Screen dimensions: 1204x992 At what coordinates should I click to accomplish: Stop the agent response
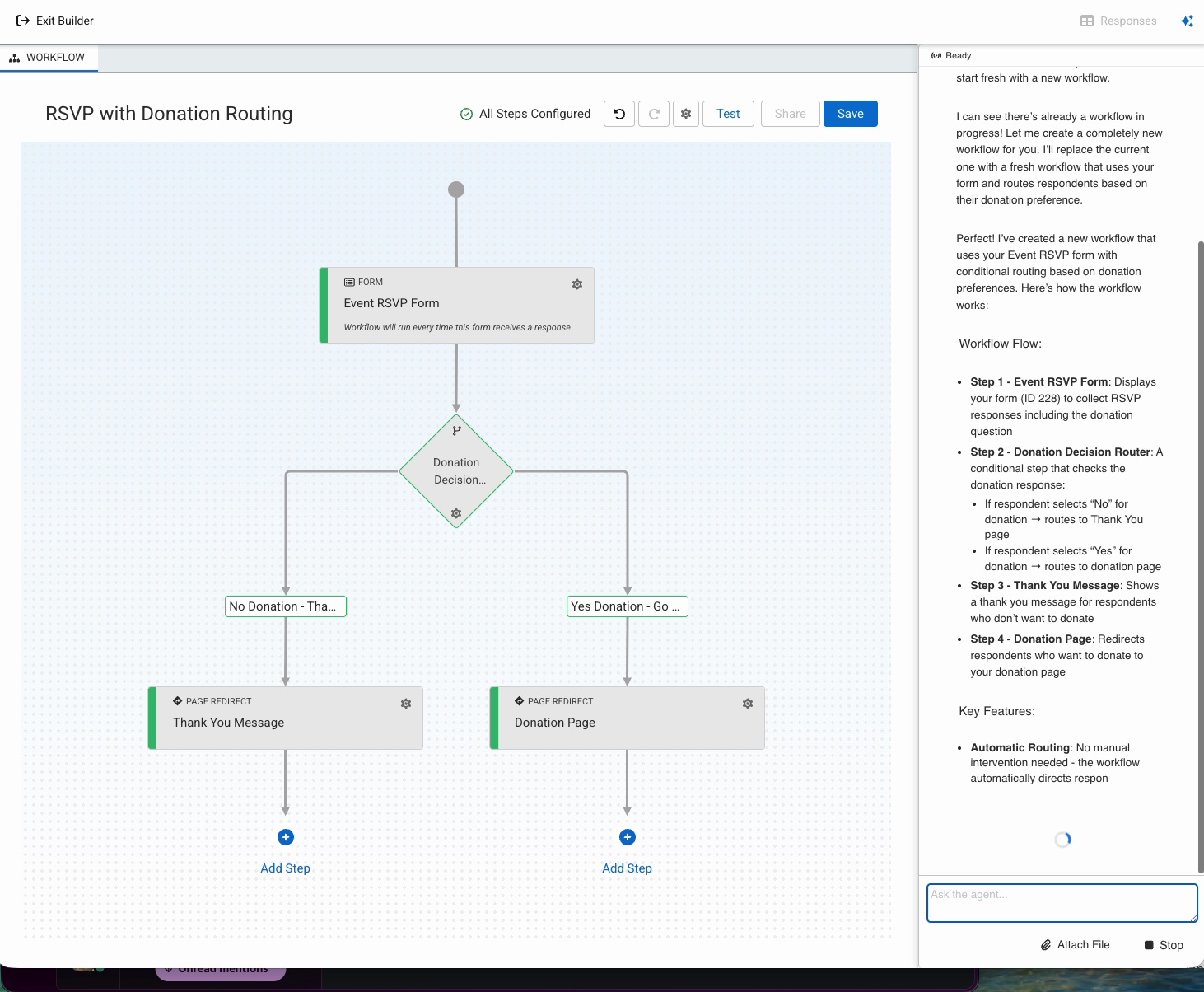1164,945
